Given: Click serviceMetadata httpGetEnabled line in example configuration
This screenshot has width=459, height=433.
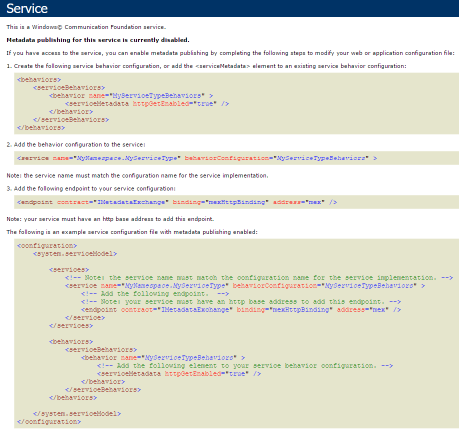Looking at the screenshot, I should (179, 374).
